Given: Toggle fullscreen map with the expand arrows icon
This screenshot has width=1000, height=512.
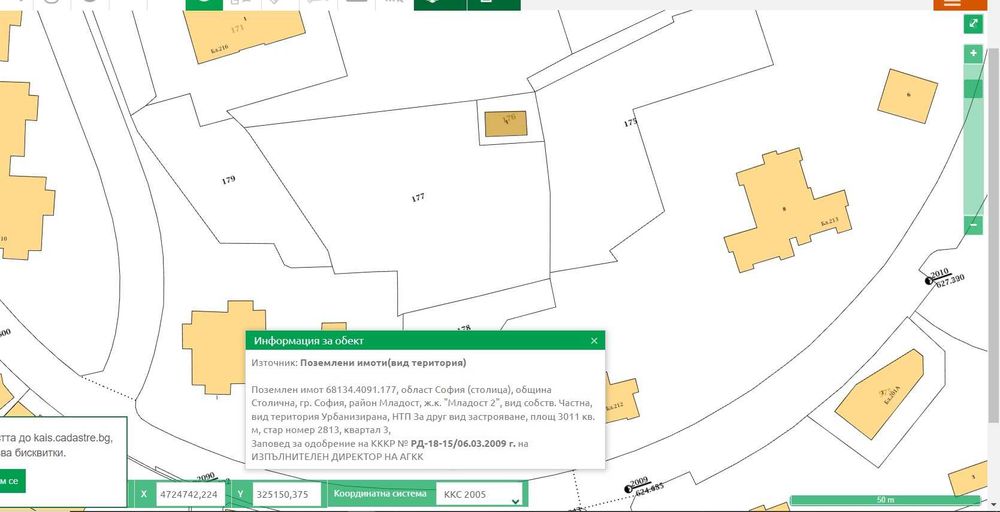Looking at the screenshot, I should click(x=973, y=23).
